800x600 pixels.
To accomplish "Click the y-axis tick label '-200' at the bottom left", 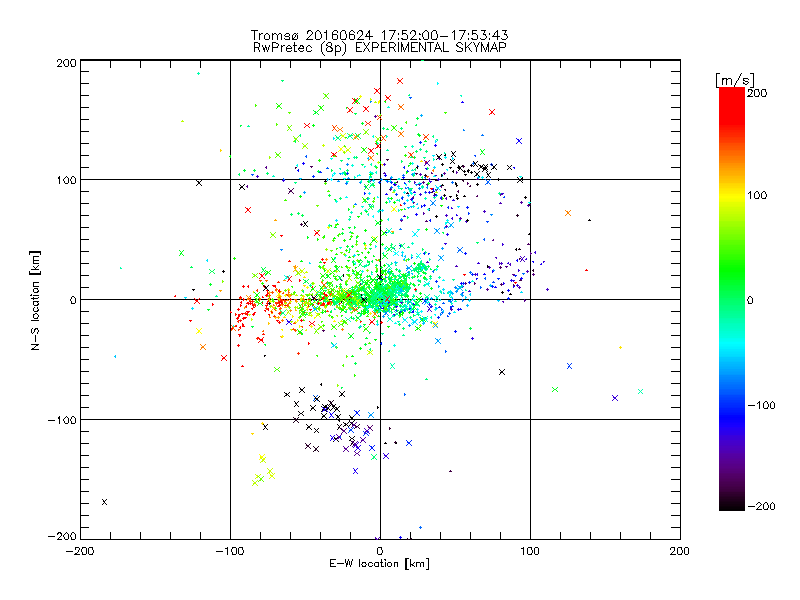I will 62,536.
